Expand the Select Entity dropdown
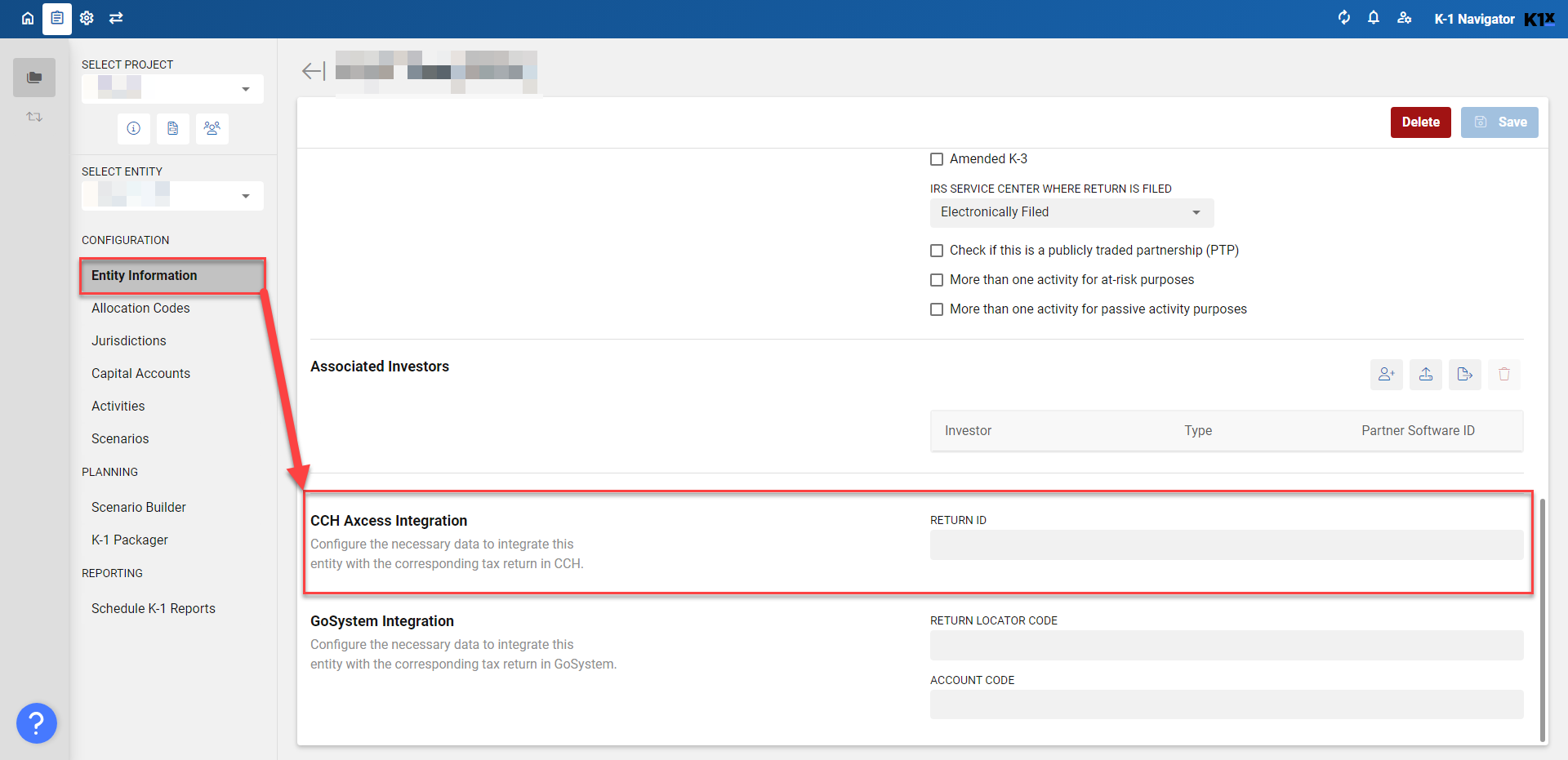 (x=172, y=196)
